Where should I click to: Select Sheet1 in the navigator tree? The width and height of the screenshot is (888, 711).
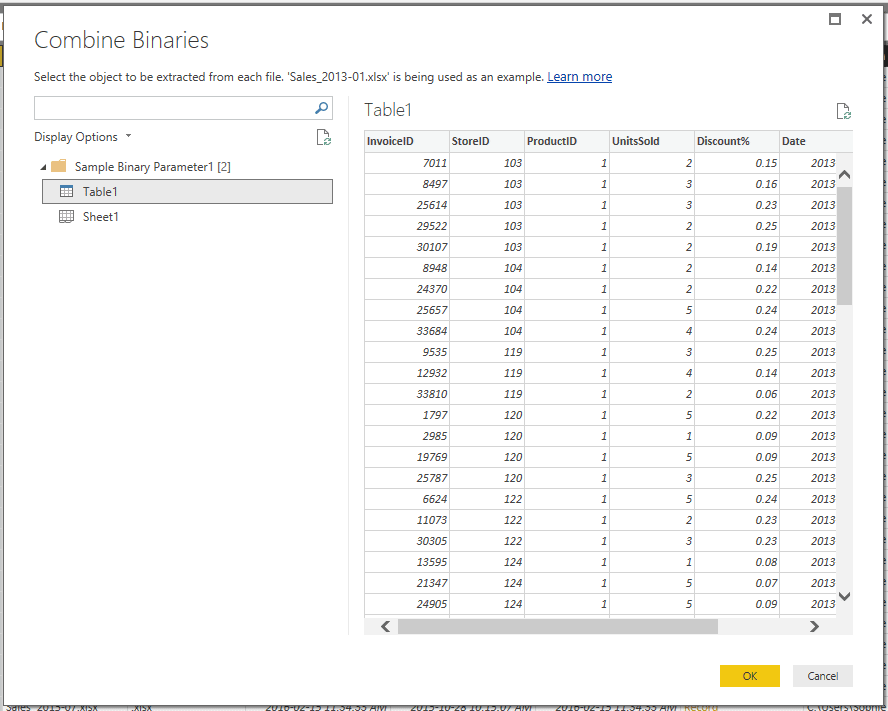(x=100, y=217)
